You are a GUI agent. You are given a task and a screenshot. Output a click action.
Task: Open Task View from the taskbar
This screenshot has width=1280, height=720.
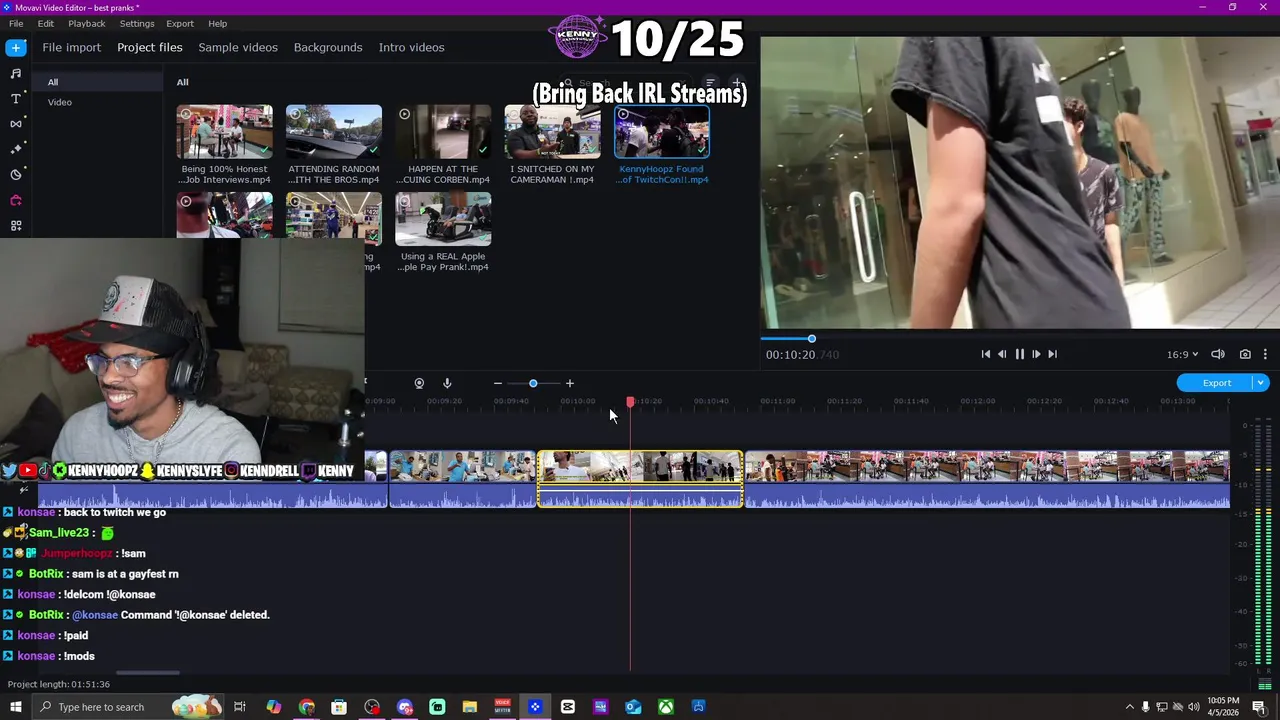click(240, 707)
